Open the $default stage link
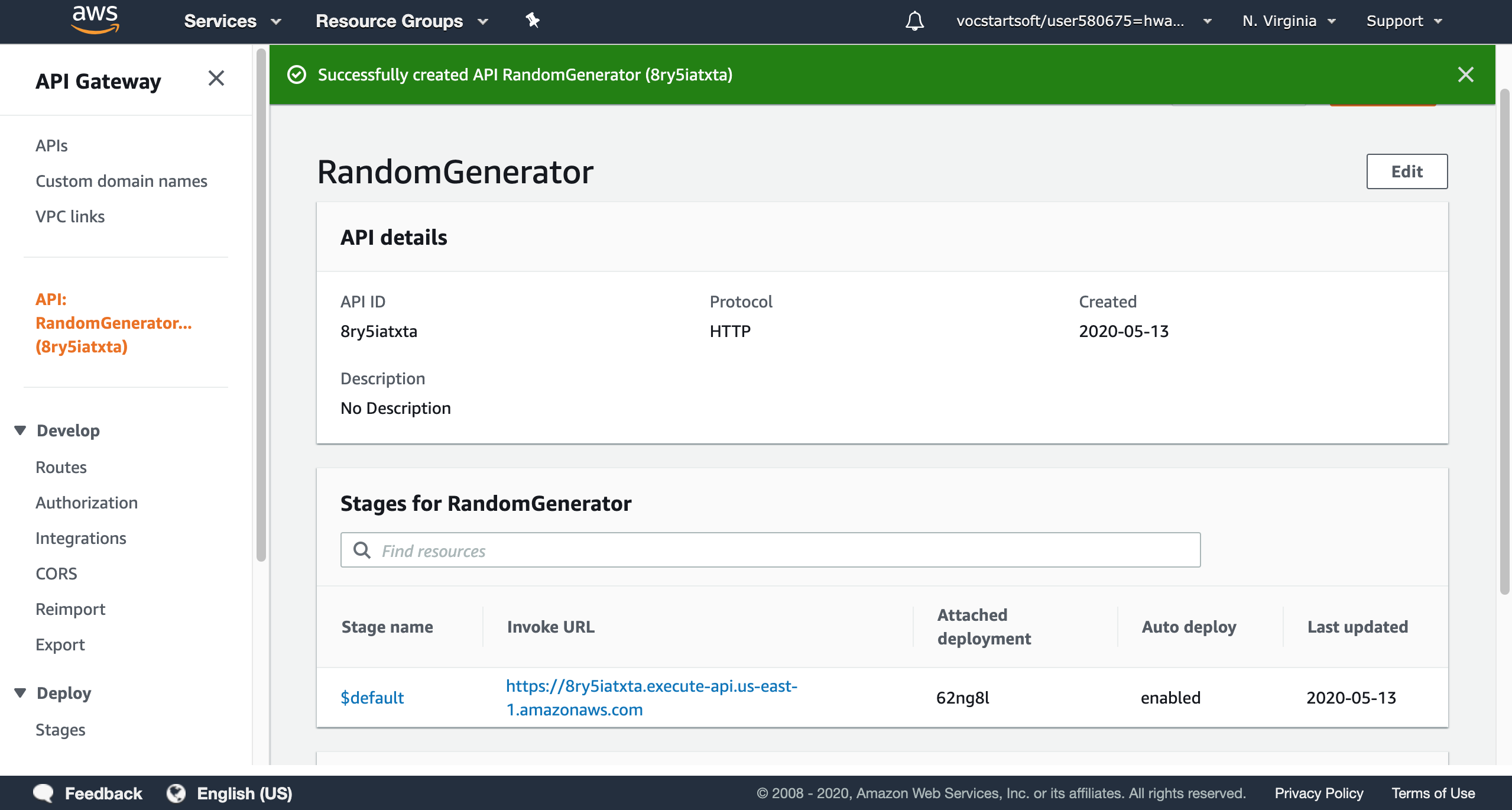The image size is (1512, 810). [x=372, y=698]
